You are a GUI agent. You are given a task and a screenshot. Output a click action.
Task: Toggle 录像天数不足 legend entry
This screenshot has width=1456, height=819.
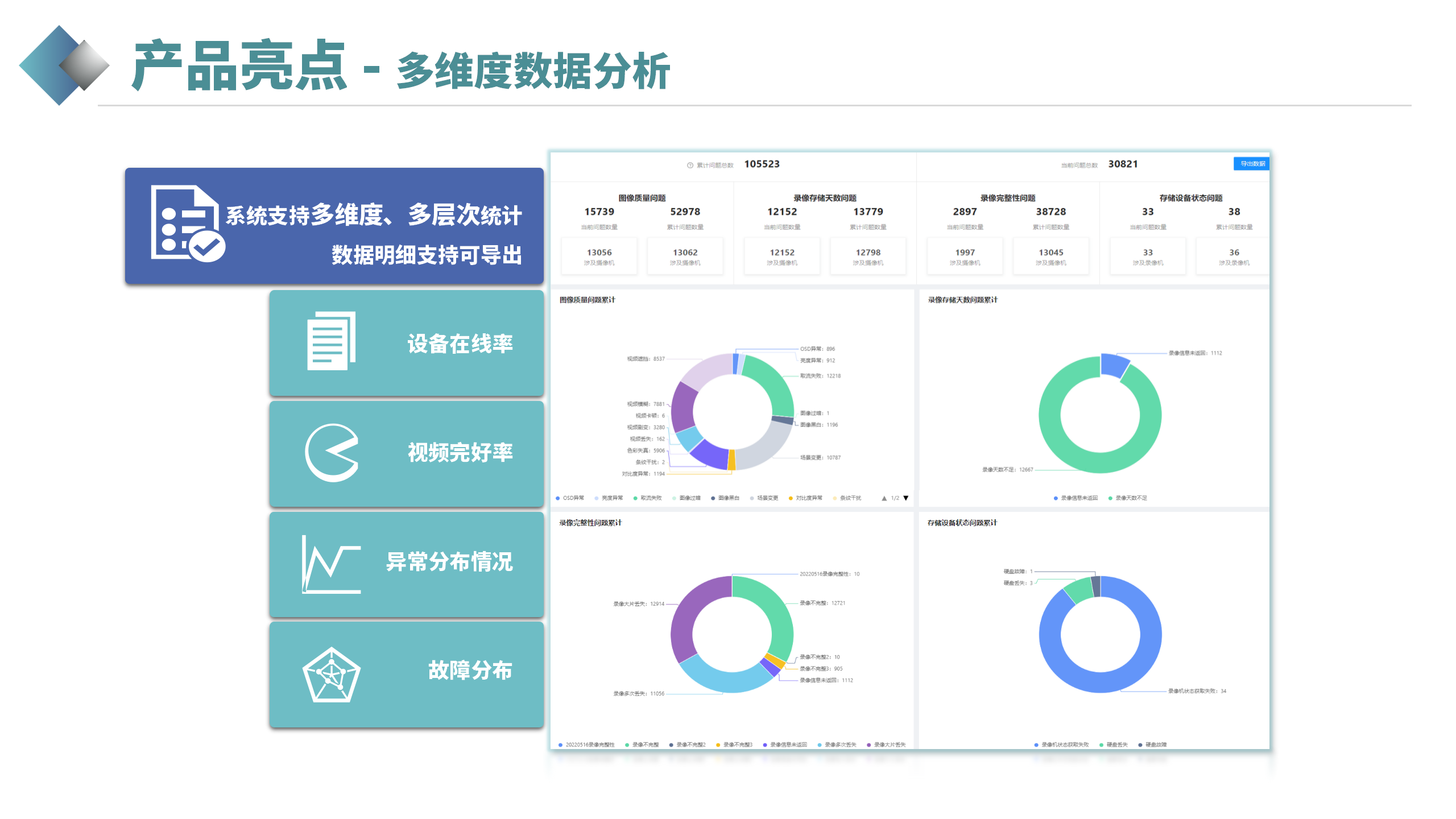tap(1128, 498)
